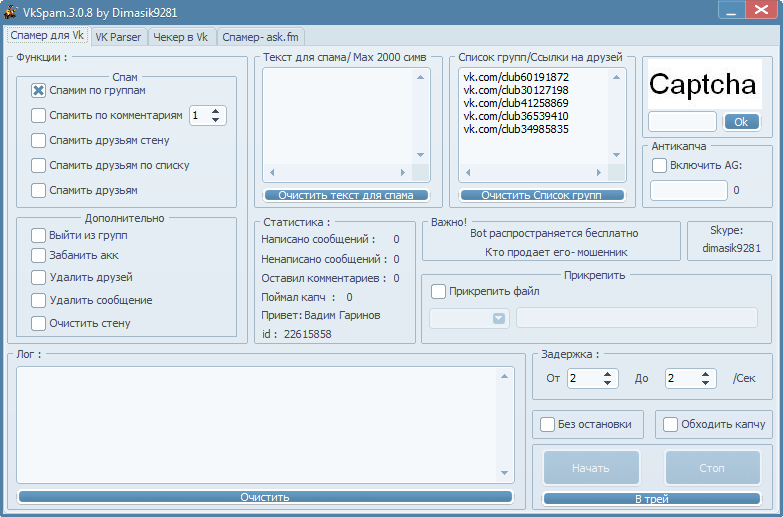Select vk.com/club60191872 in group list
Screen dimensions: 783x517
pos(516,77)
